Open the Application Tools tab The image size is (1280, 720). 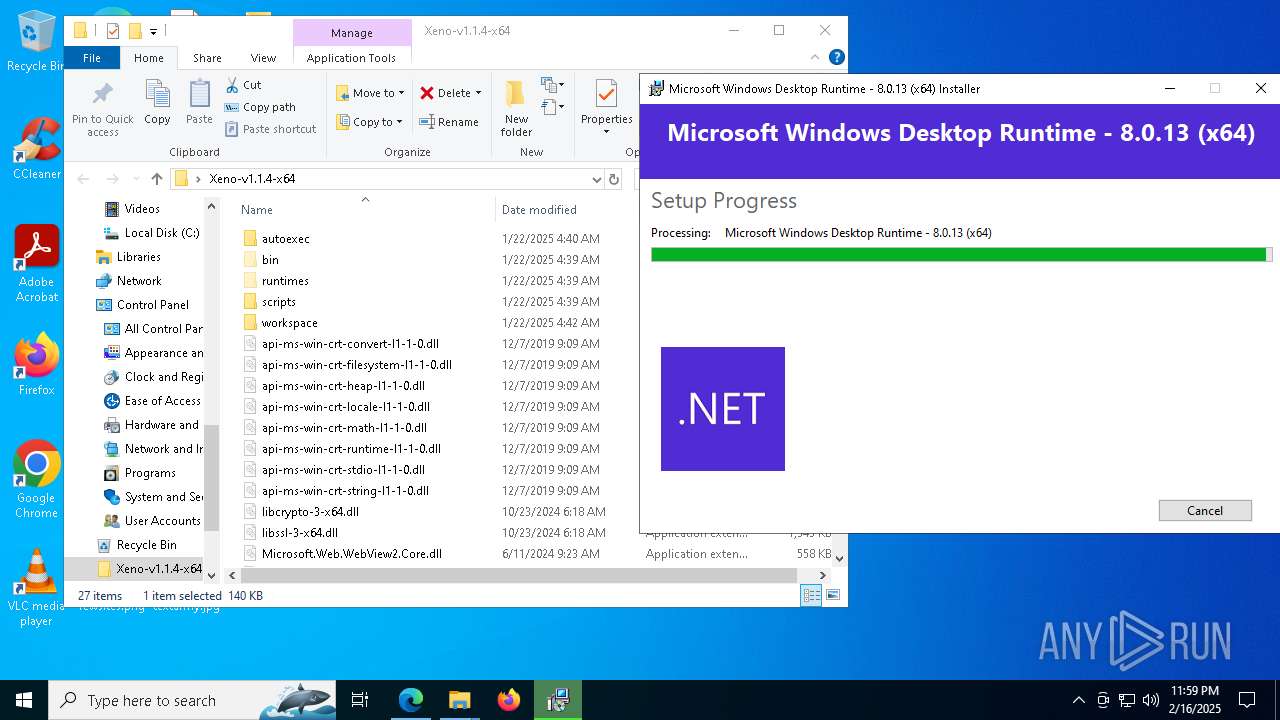351,58
